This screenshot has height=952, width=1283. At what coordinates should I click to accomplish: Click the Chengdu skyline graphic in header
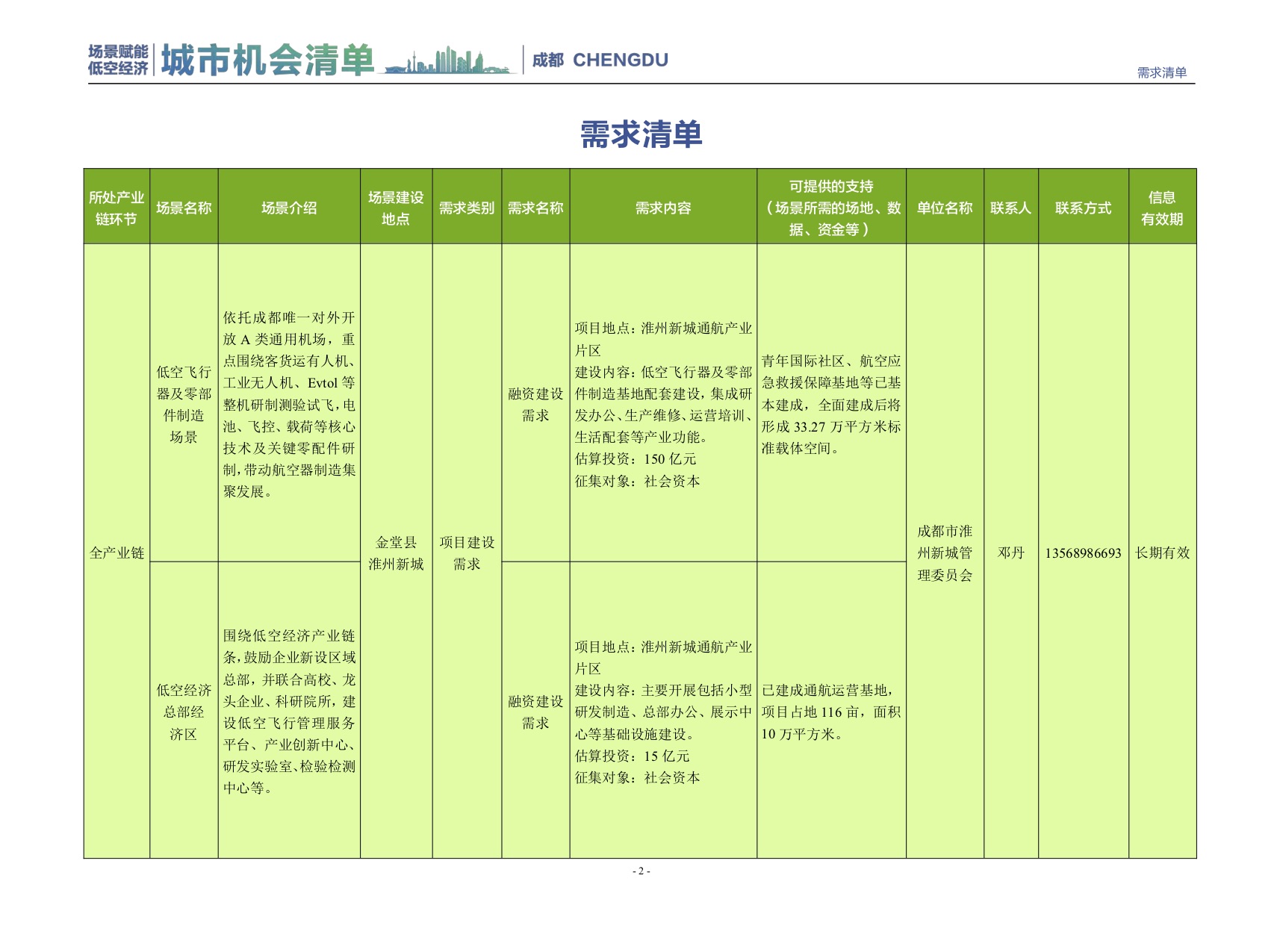click(448, 60)
